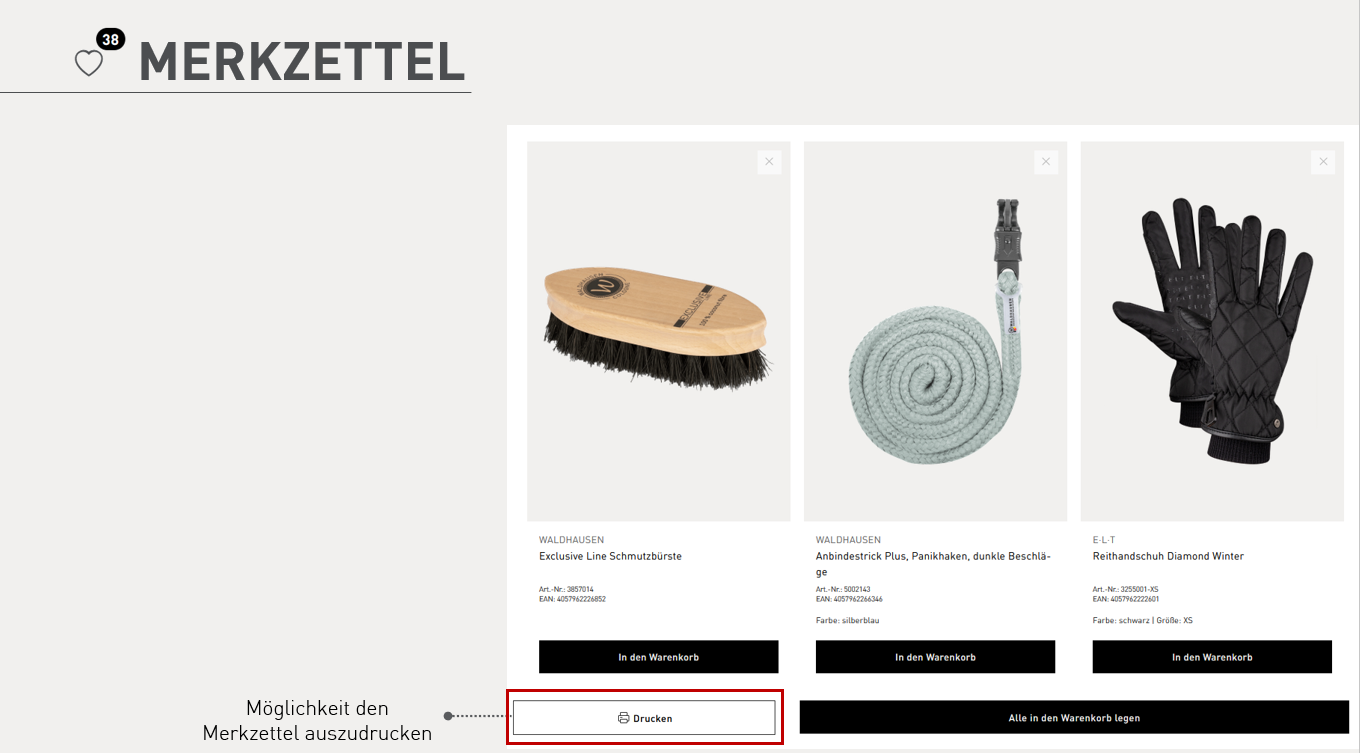1360x753 pixels.
Task: Add the Anbindestrick Plus to the Warenkorb
Action: (x=935, y=657)
